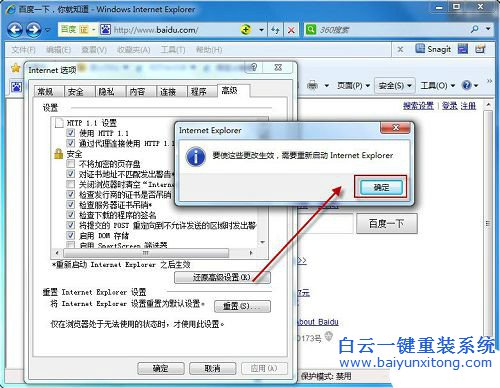Click 确定 at bottom of Internet 选项
500x388 pixels.
point(161,368)
